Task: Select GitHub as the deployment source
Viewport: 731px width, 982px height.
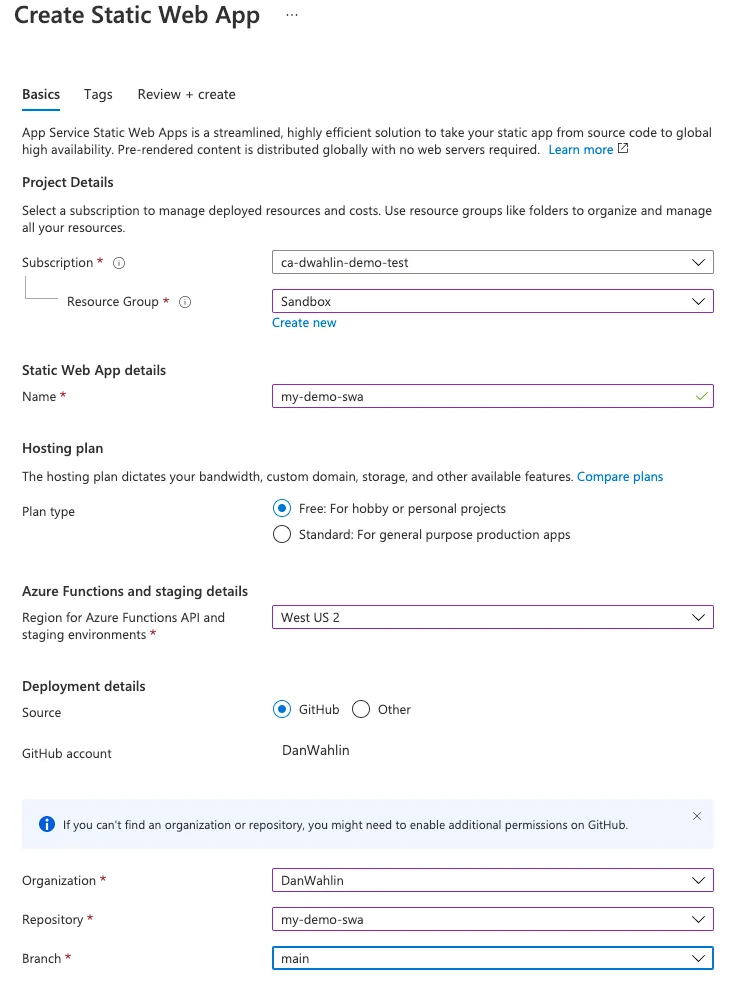Action: point(282,709)
